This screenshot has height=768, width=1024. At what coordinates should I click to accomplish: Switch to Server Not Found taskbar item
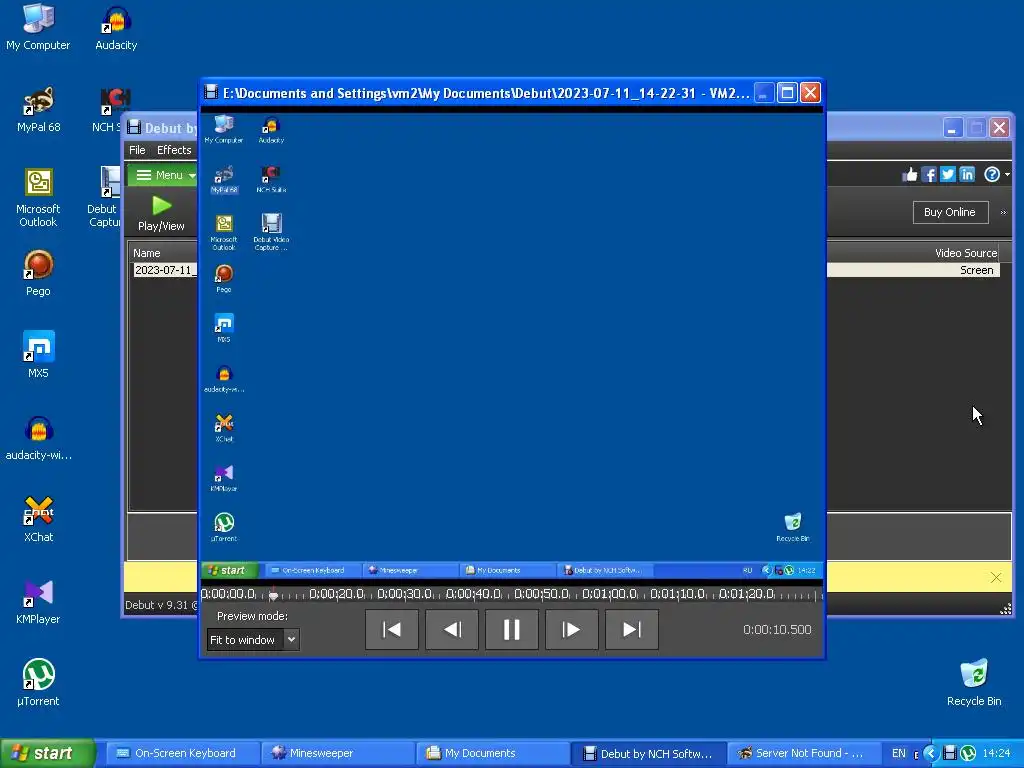[803, 754]
